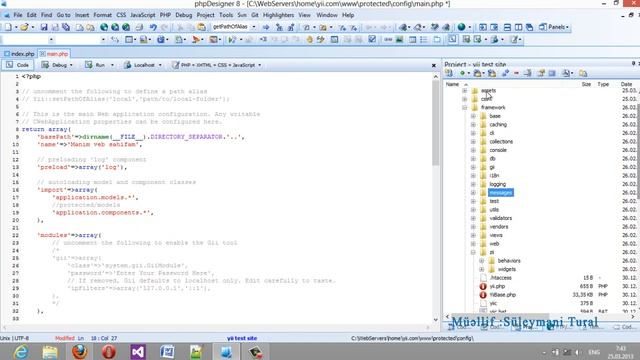Close the editor pane with the X button
640x360 pixels.
[x=433, y=65]
